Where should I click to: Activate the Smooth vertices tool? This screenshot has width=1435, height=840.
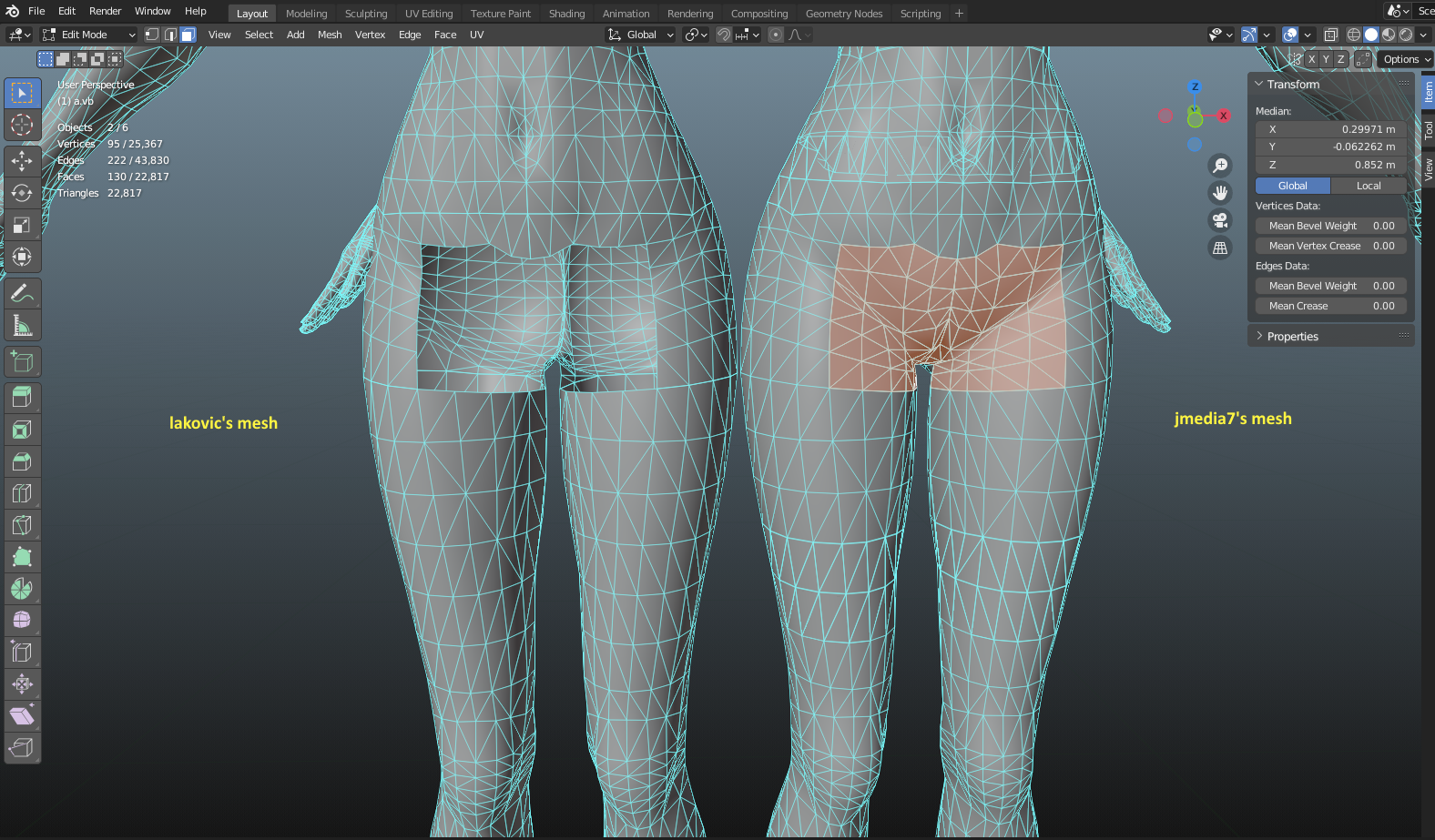point(22,621)
